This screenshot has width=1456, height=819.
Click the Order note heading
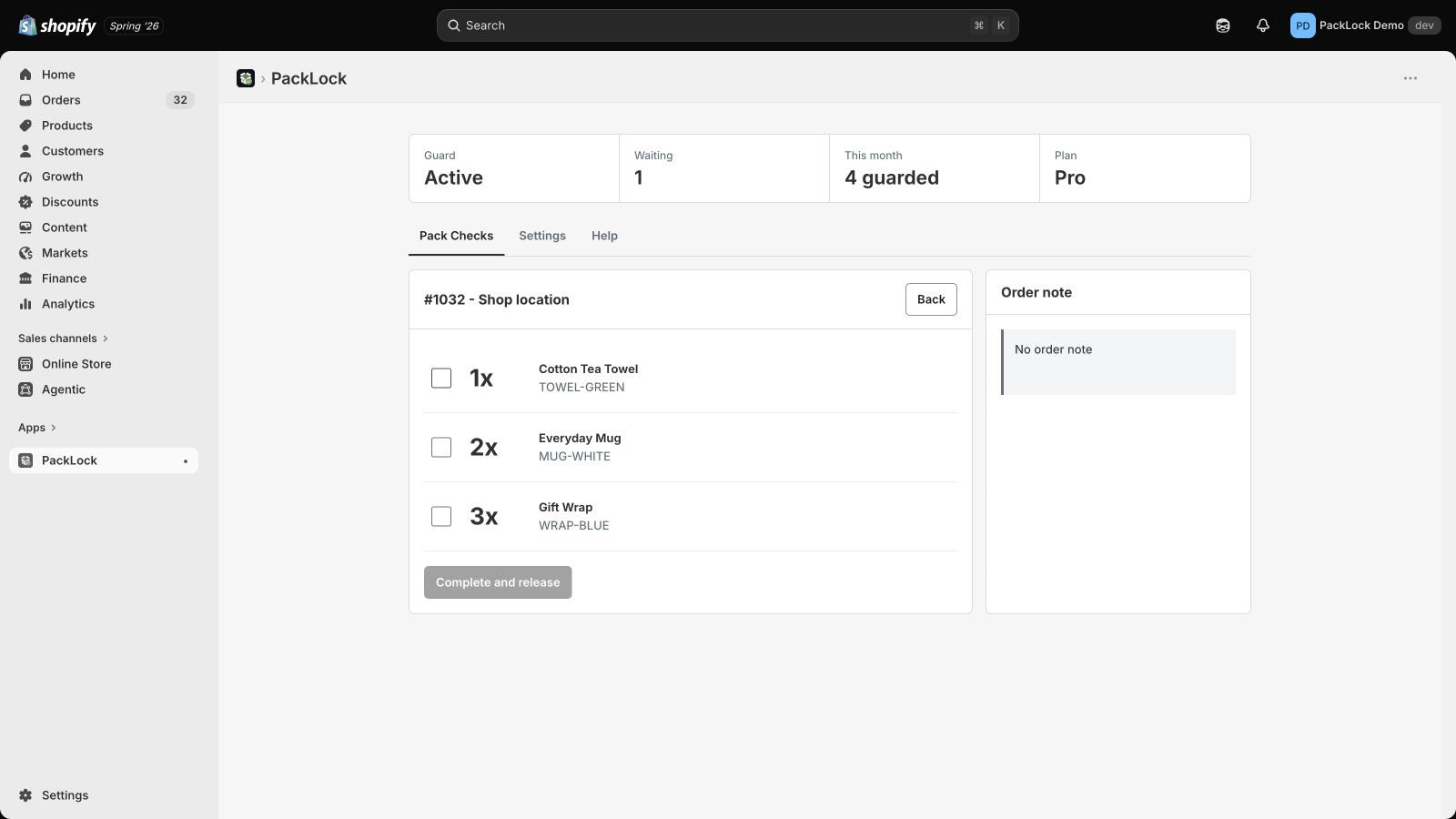[1036, 292]
